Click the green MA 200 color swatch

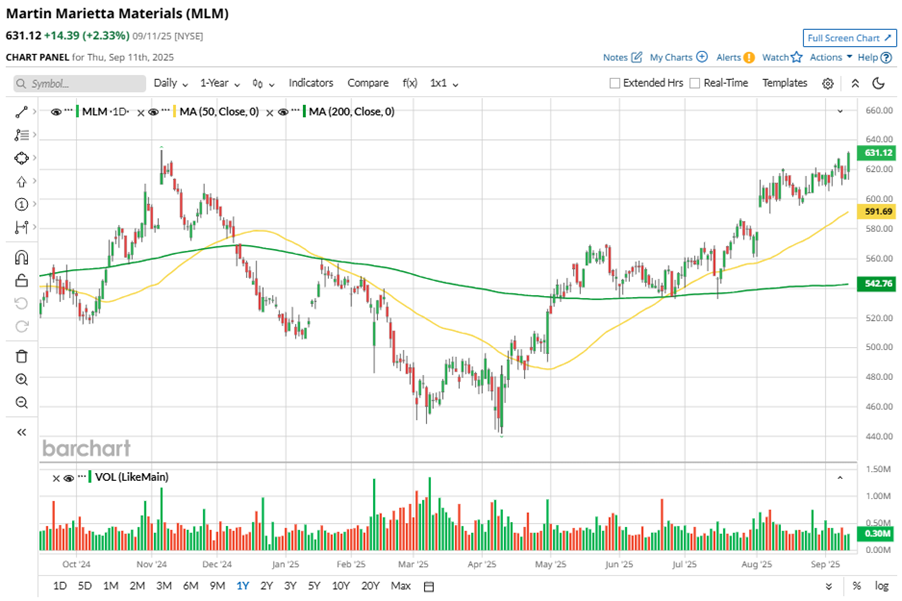tap(304, 112)
